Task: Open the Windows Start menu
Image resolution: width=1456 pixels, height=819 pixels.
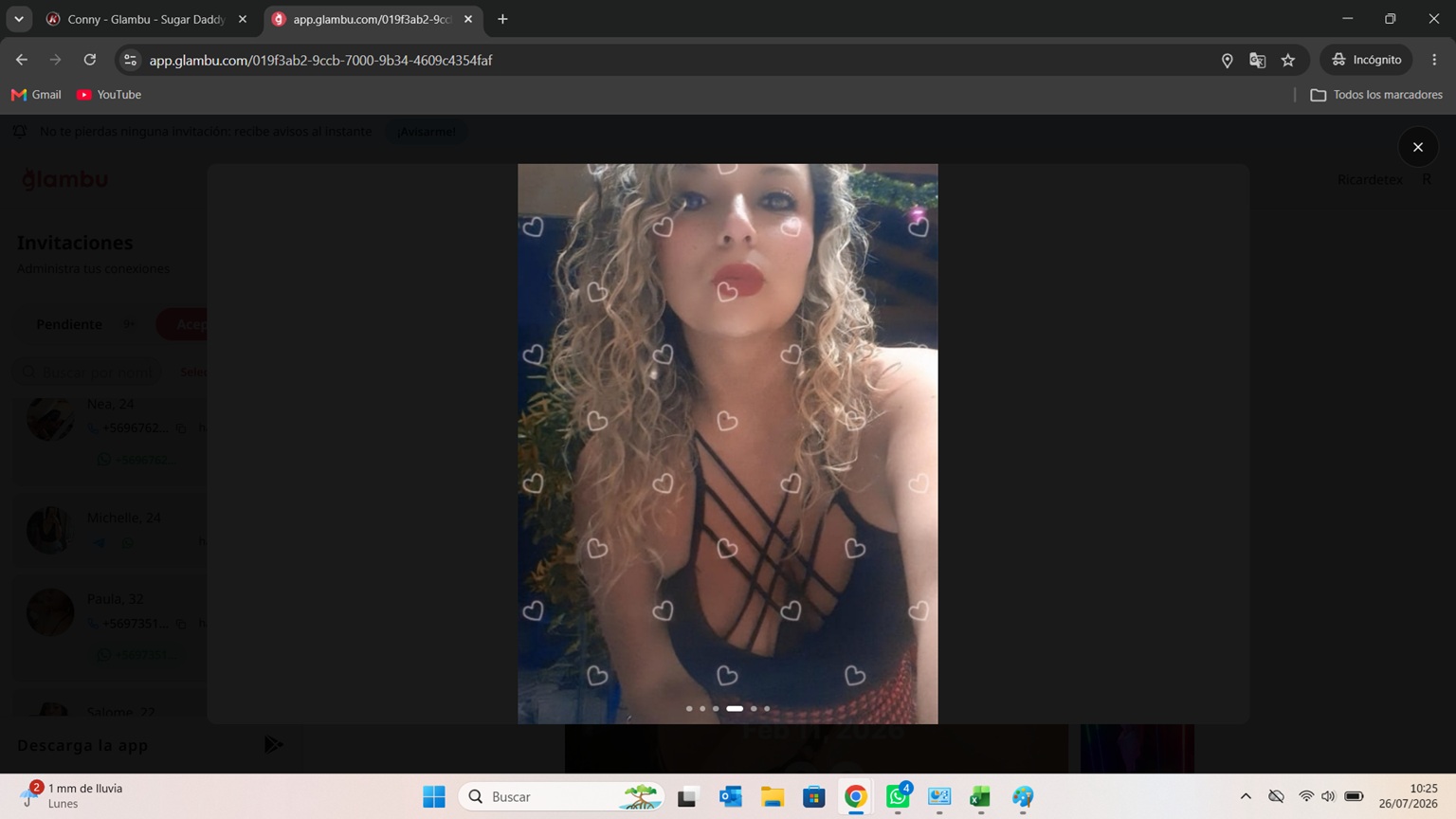Action: (434, 797)
